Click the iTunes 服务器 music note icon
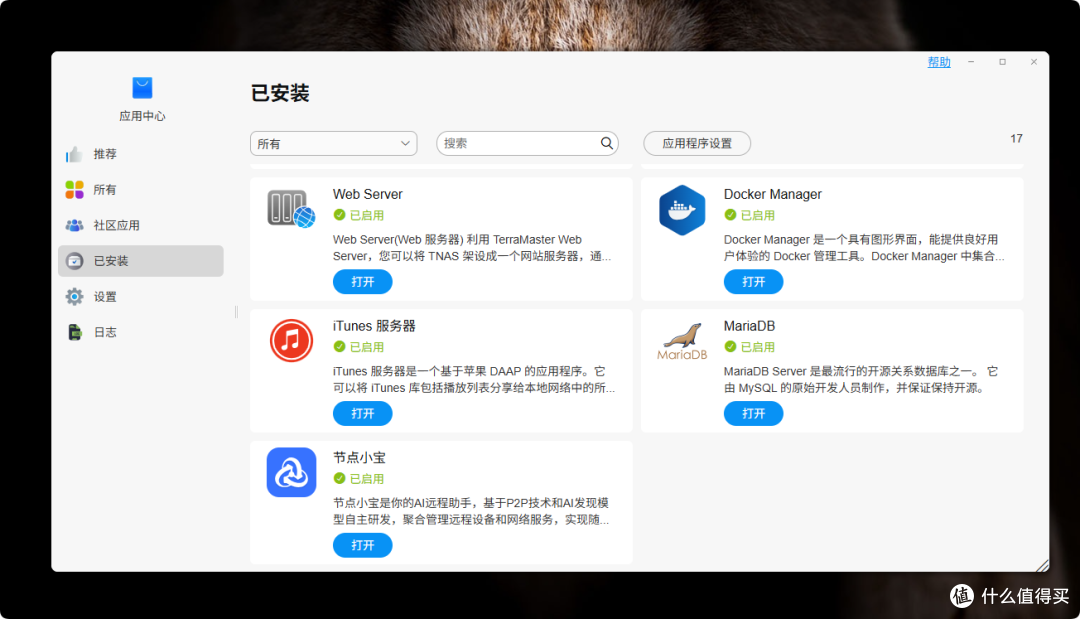 291,340
